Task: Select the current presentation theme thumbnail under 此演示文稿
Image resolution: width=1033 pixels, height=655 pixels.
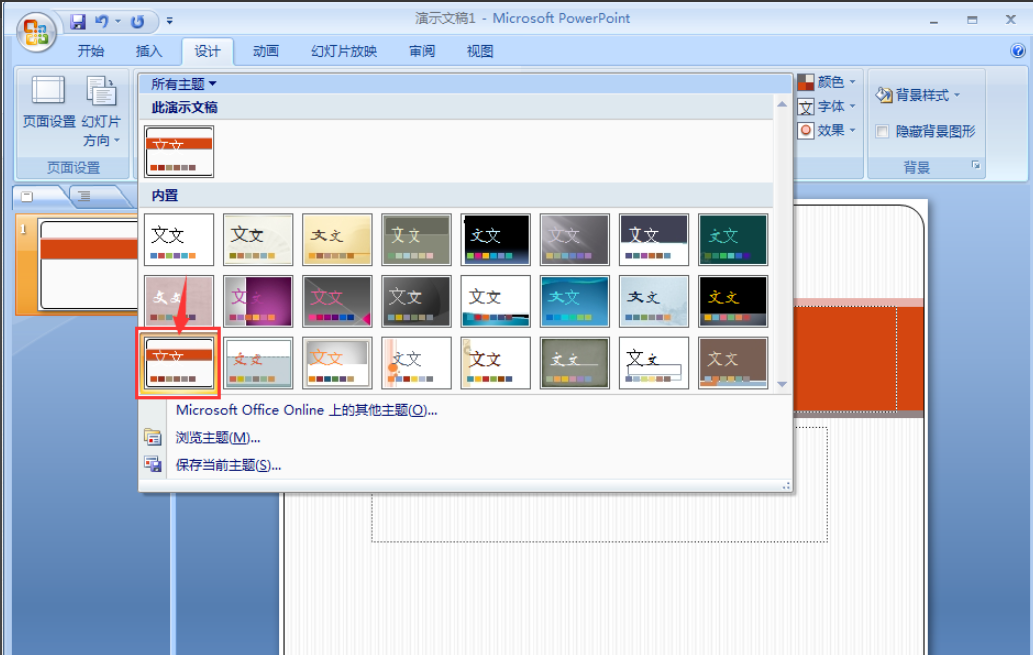Action: point(179,152)
